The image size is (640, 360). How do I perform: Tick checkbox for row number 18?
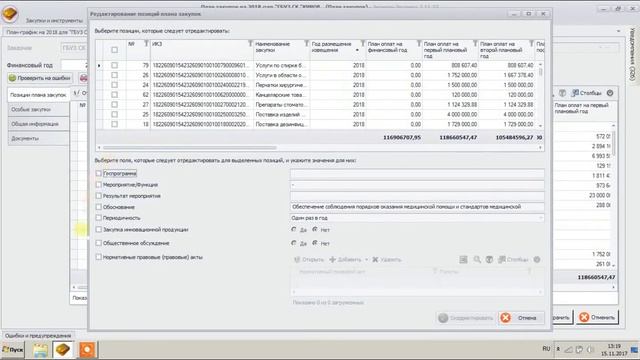[x=114, y=124]
